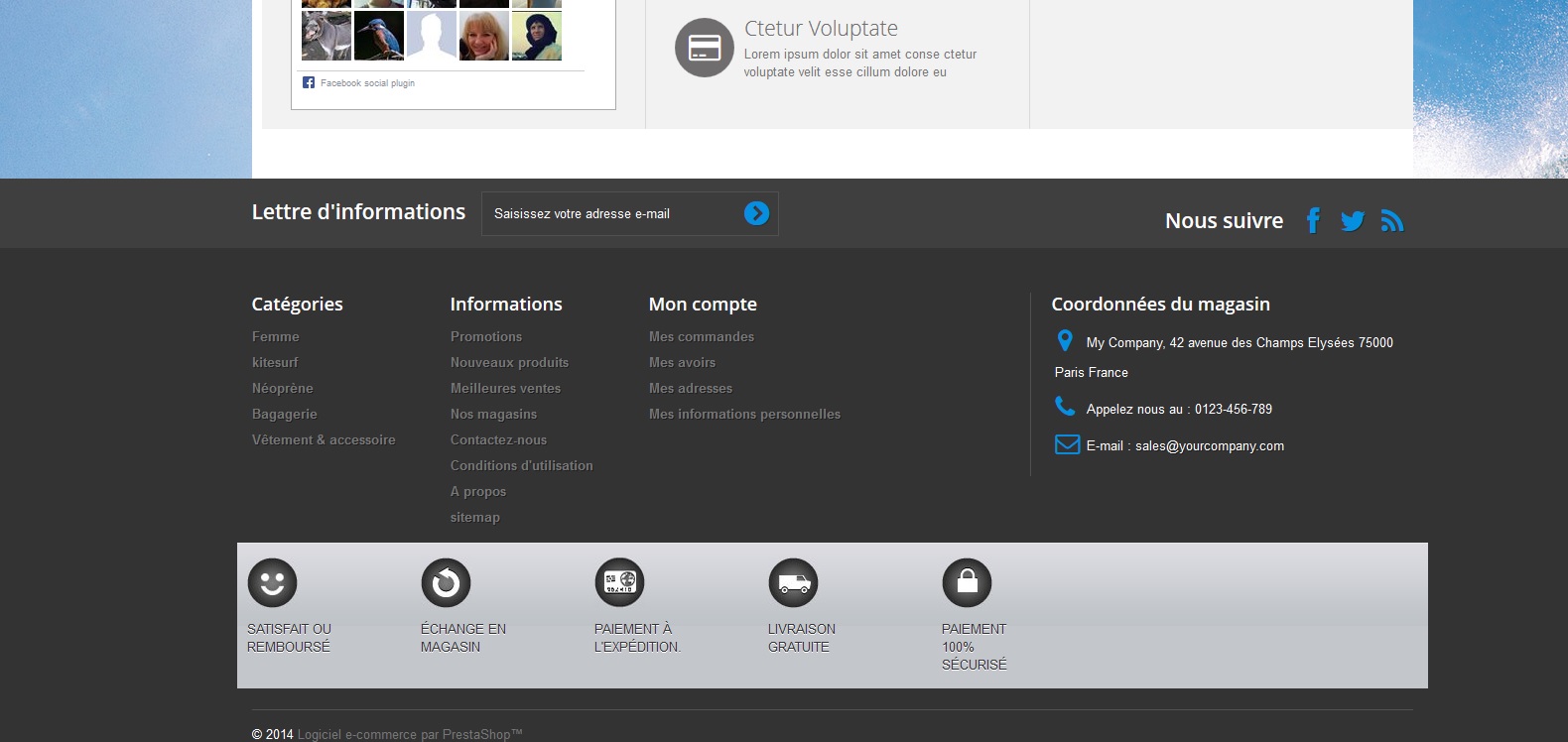This screenshot has width=1568, height=742.
Task: Open Nos magasins link
Action: pos(494,414)
